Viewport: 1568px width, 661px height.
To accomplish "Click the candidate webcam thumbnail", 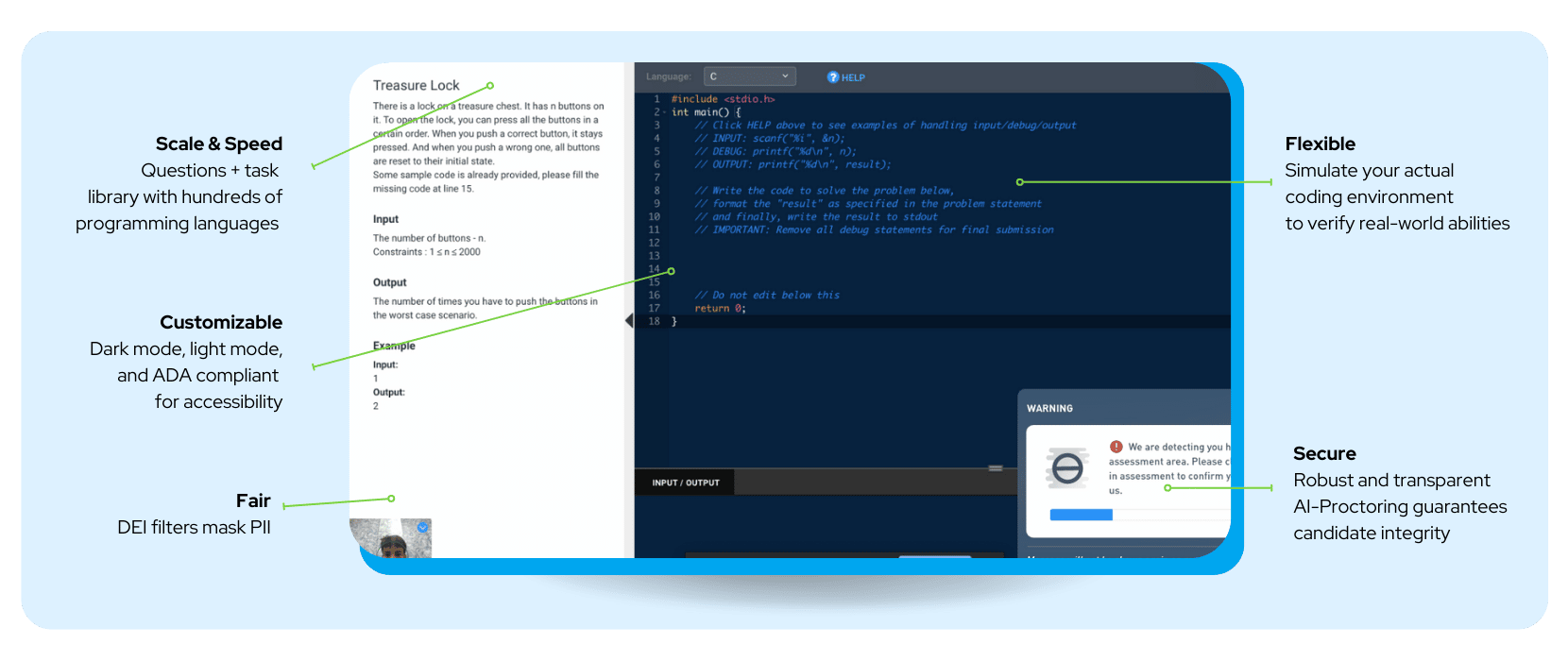I will [390, 538].
